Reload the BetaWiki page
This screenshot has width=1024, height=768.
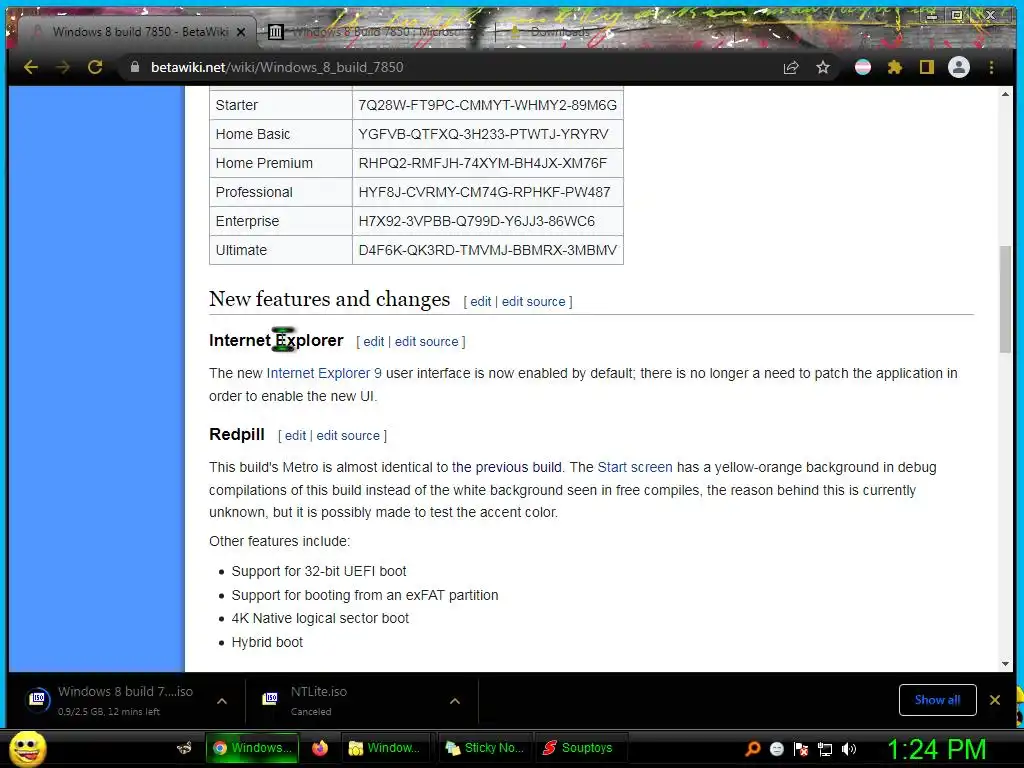(95, 67)
